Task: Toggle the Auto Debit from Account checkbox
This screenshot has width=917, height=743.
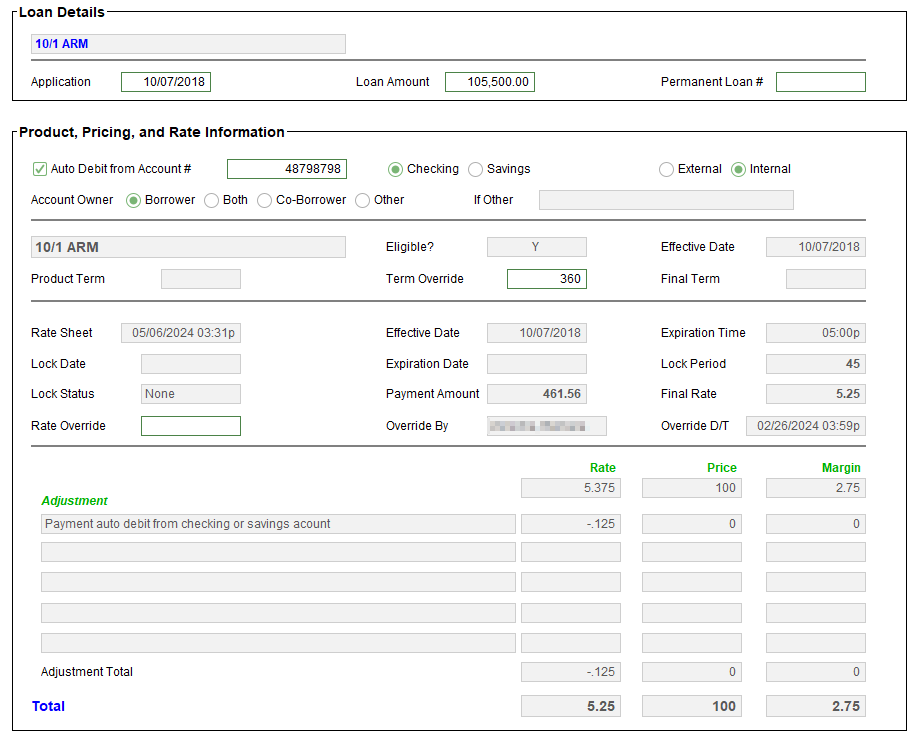Action: [41, 169]
